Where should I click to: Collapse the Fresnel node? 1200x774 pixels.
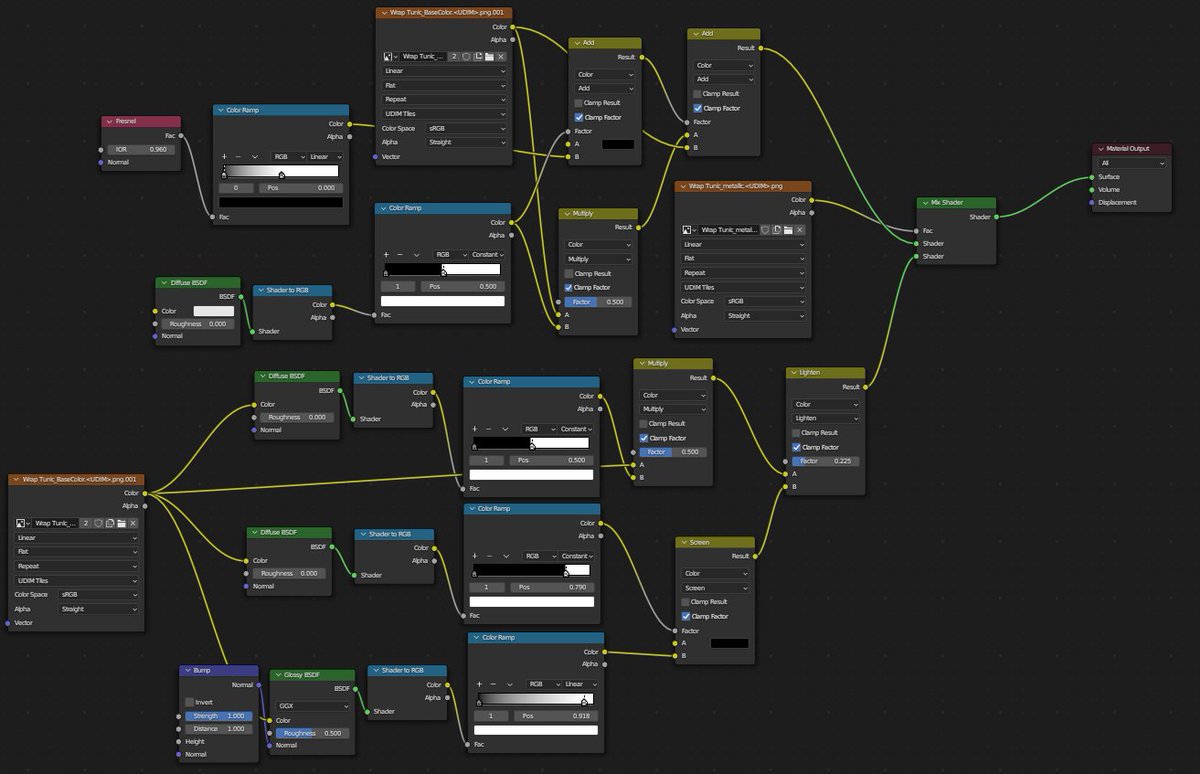[109, 121]
